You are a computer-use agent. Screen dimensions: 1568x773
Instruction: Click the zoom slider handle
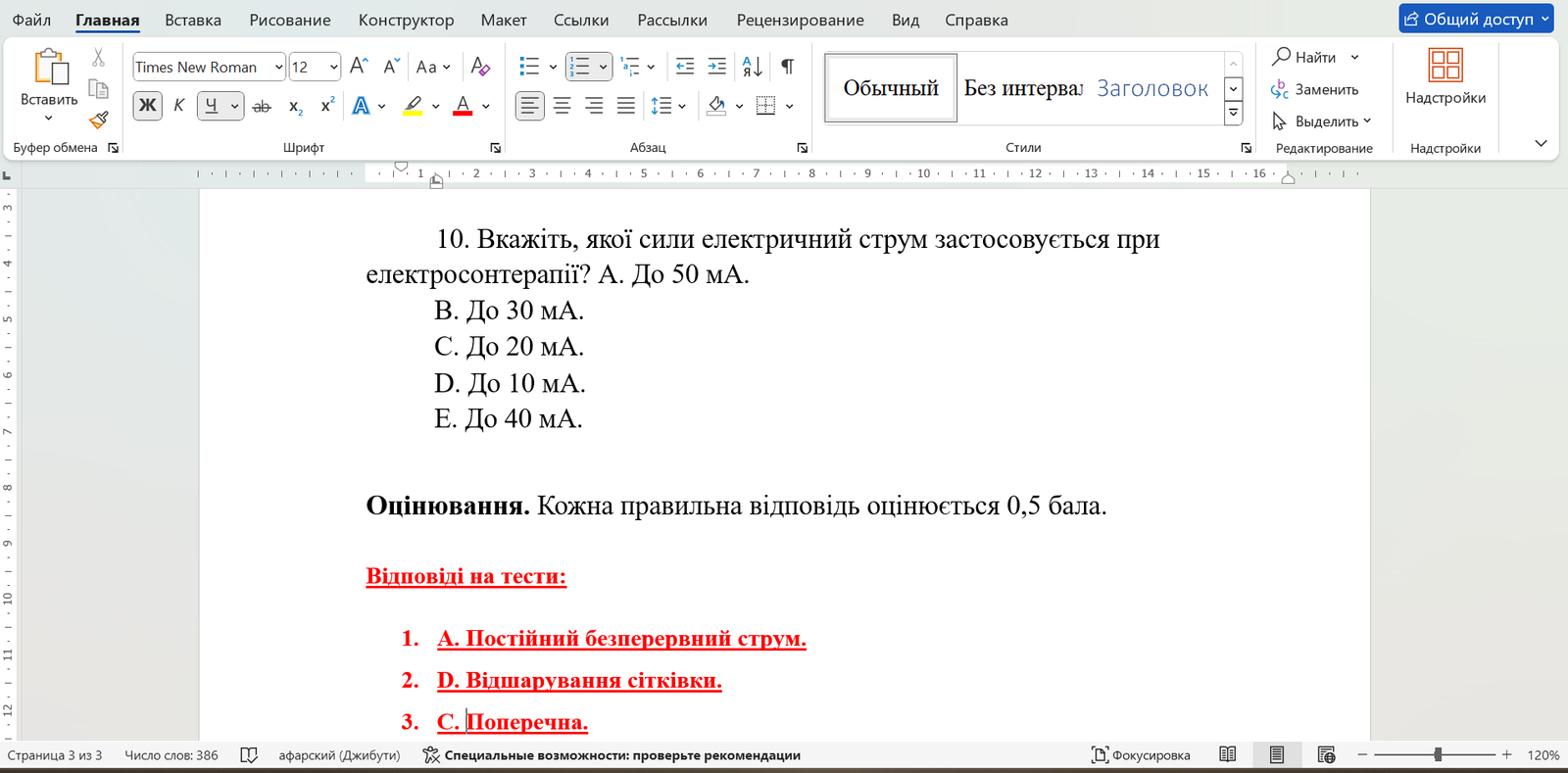(x=1438, y=754)
